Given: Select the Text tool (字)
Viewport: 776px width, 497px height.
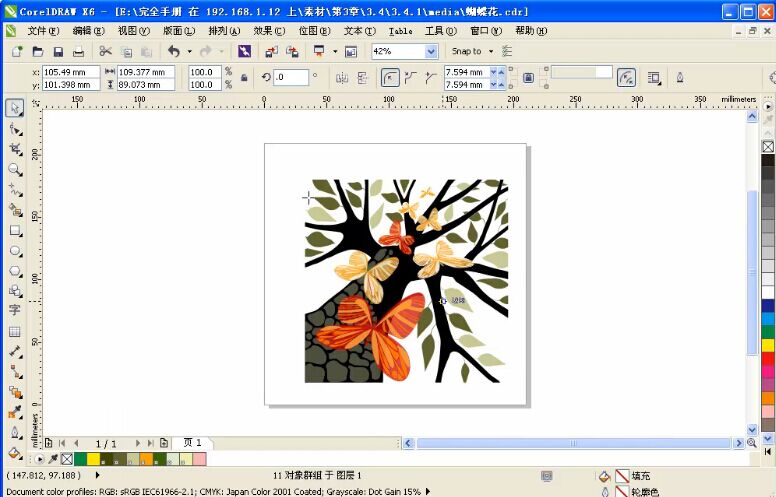Looking at the screenshot, I should 15,310.
